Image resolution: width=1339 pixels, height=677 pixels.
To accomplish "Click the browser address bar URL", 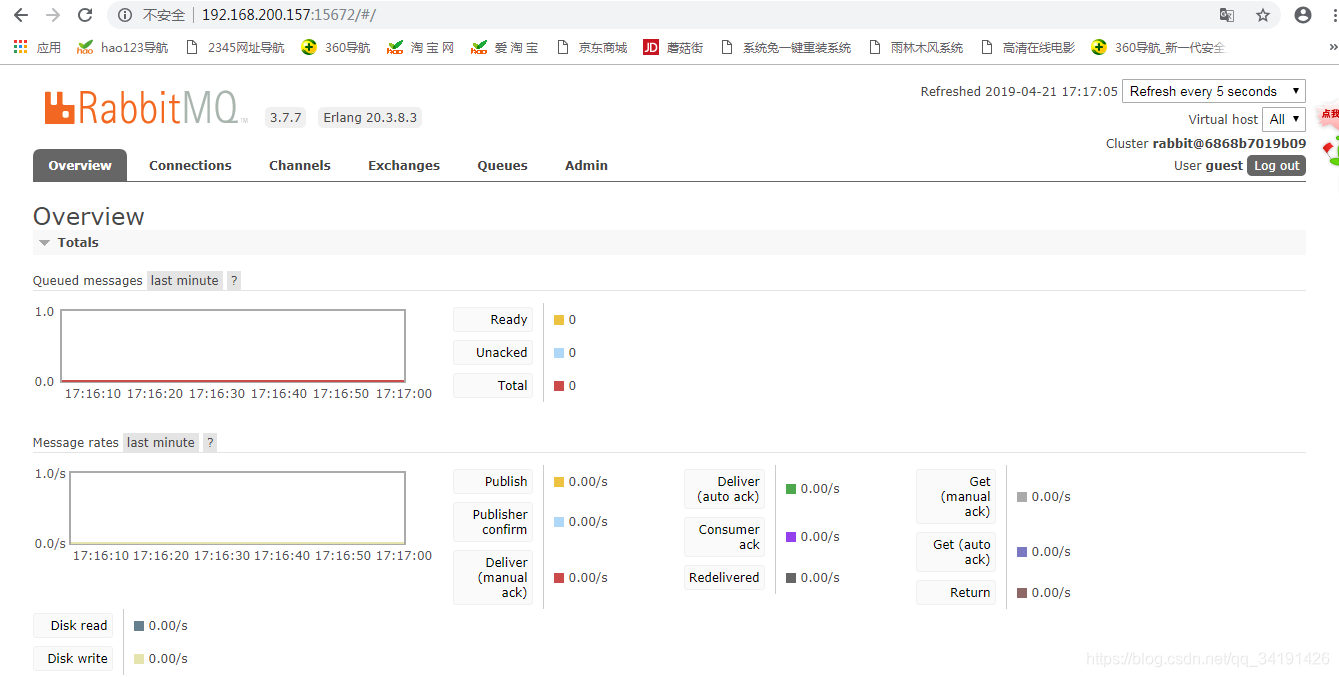I will [289, 15].
